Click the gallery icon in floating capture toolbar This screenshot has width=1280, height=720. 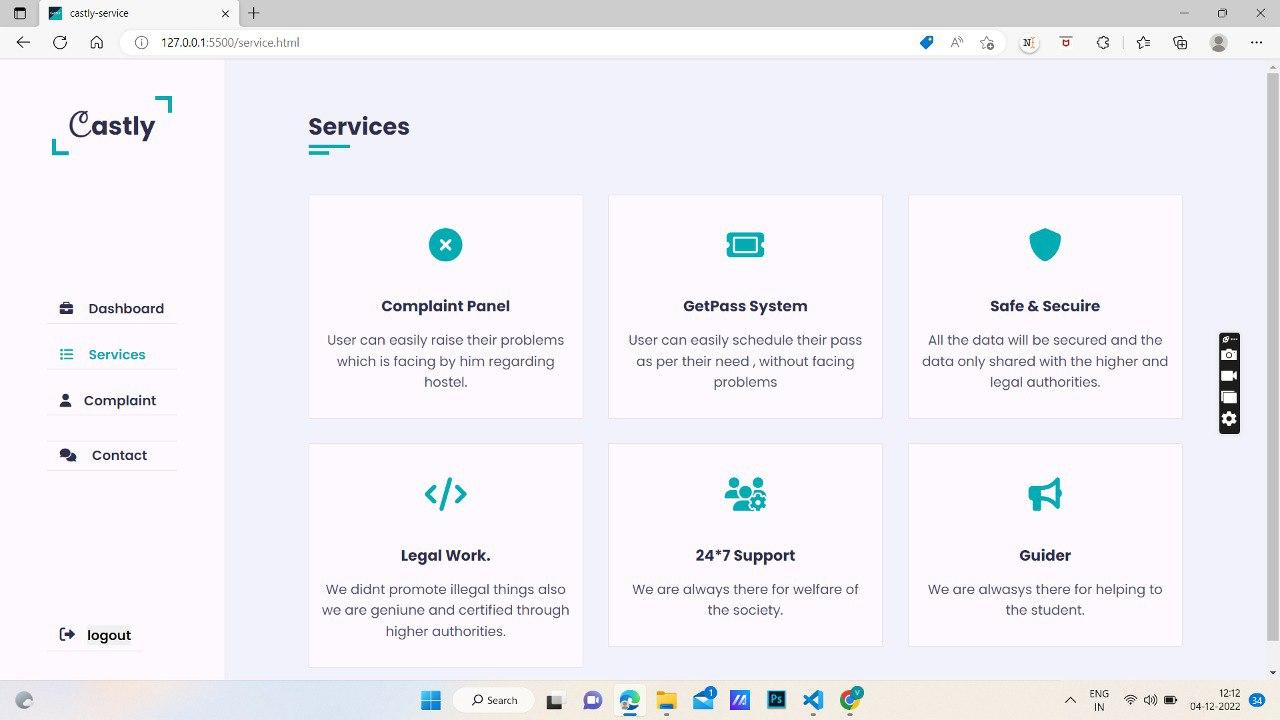[1229, 397]
